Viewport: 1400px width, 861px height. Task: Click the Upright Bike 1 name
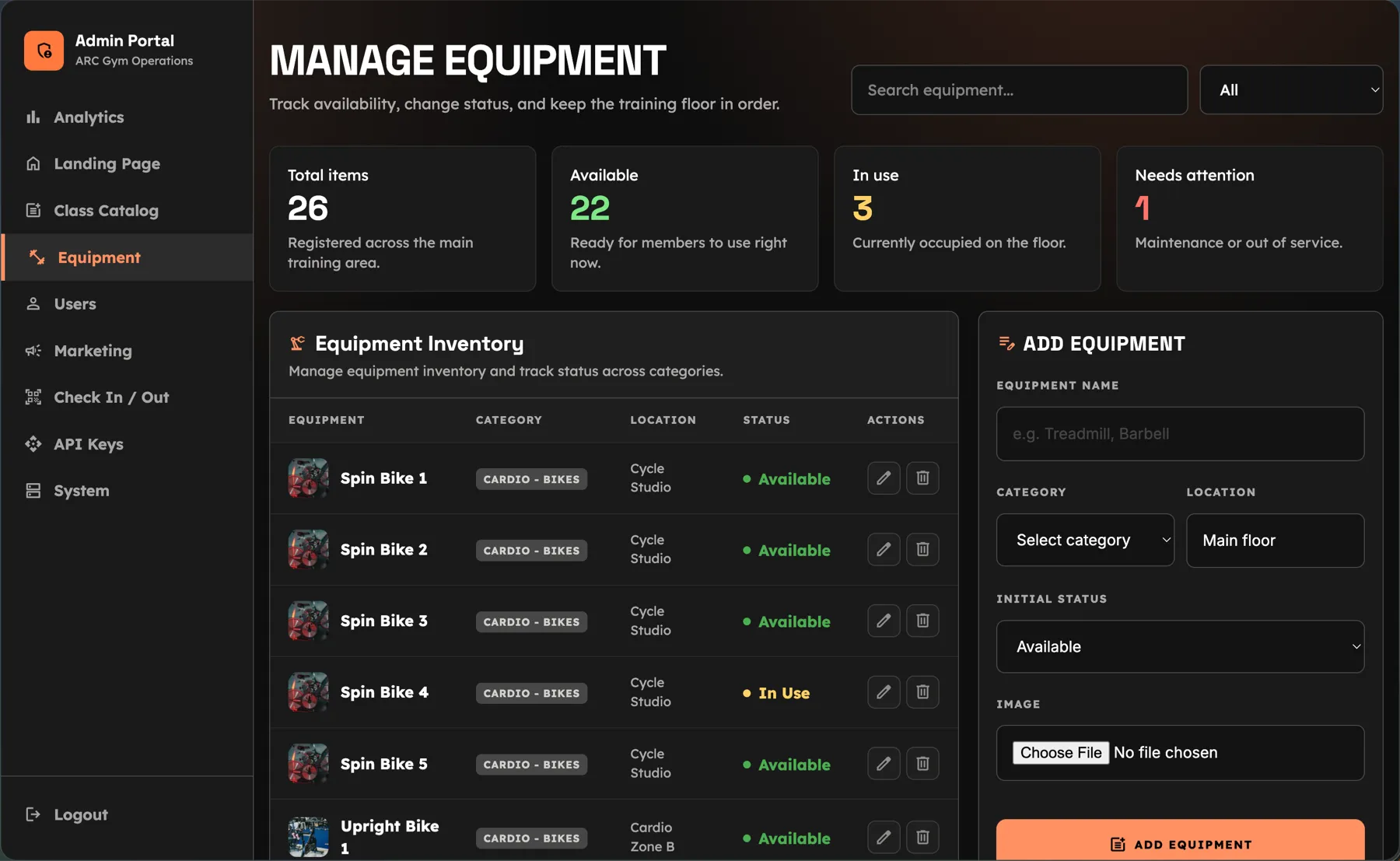[390, 837]
